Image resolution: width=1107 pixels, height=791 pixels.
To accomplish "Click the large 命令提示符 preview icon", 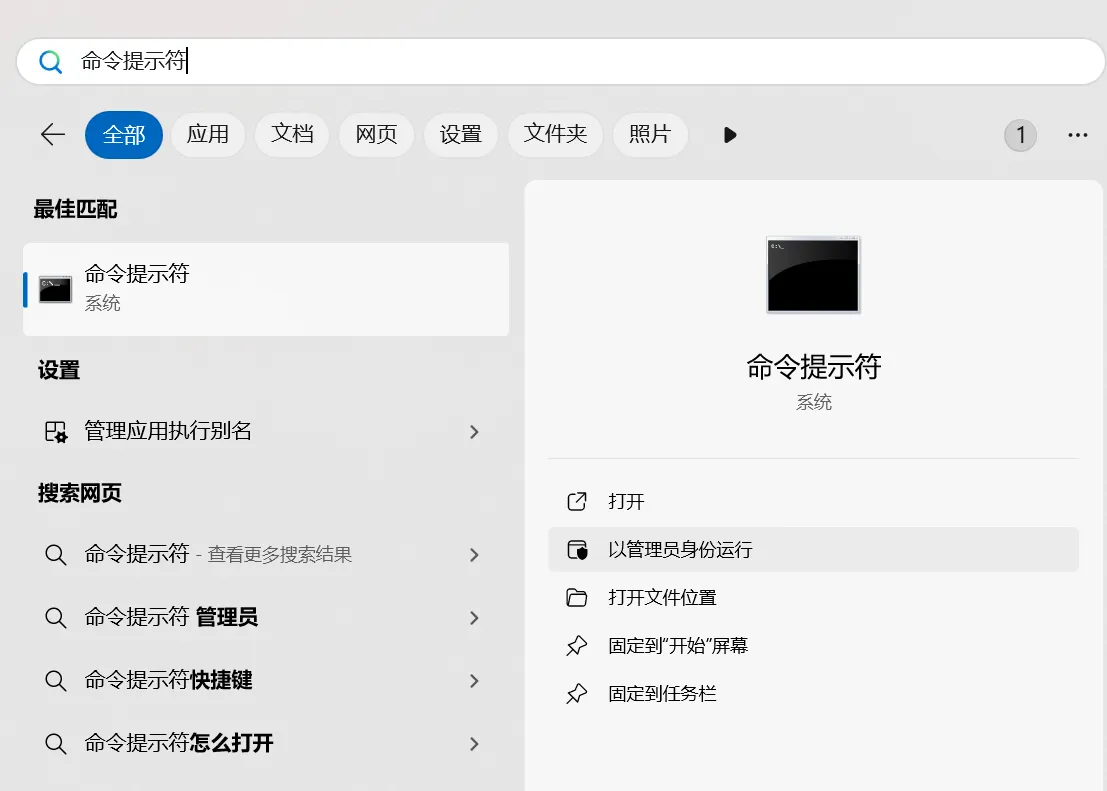I will tap(812, 275).
